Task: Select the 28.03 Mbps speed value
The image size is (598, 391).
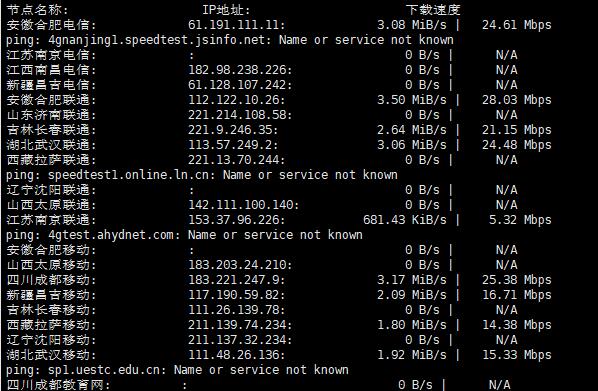Action: tap(516, 100)
